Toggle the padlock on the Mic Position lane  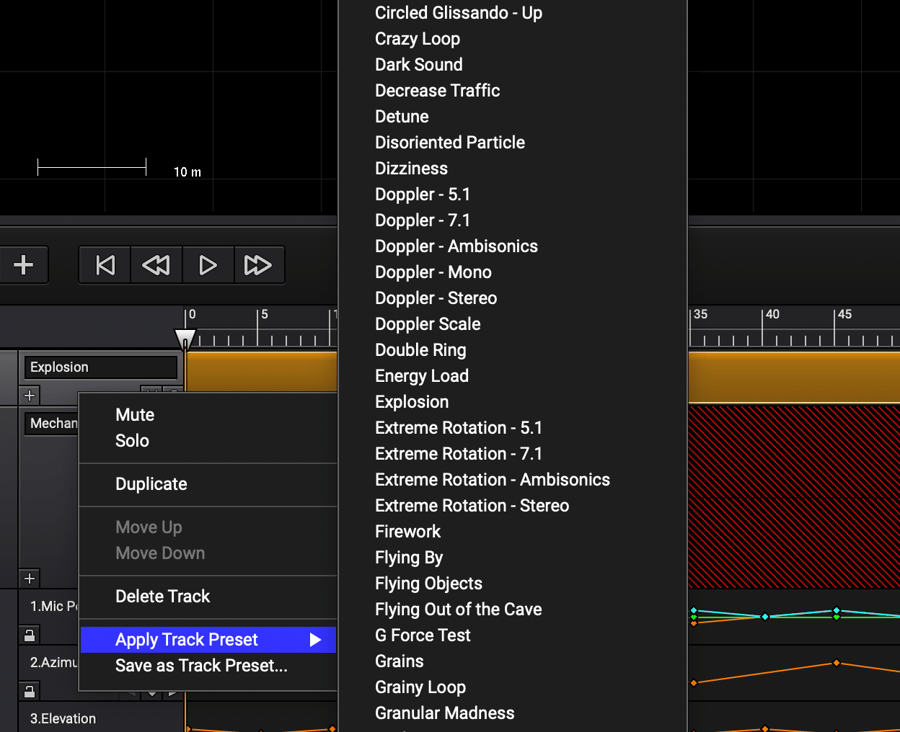tap(30, 635)
